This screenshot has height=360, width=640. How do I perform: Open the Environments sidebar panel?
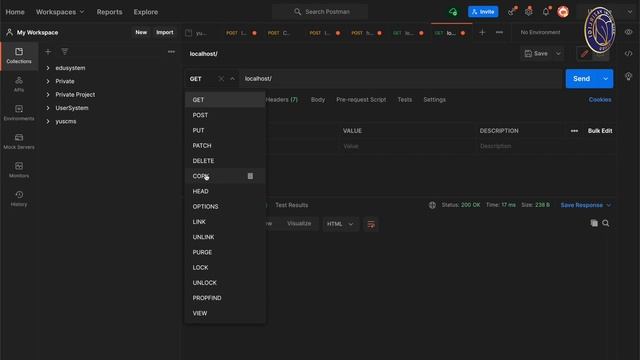coord(19,113)
